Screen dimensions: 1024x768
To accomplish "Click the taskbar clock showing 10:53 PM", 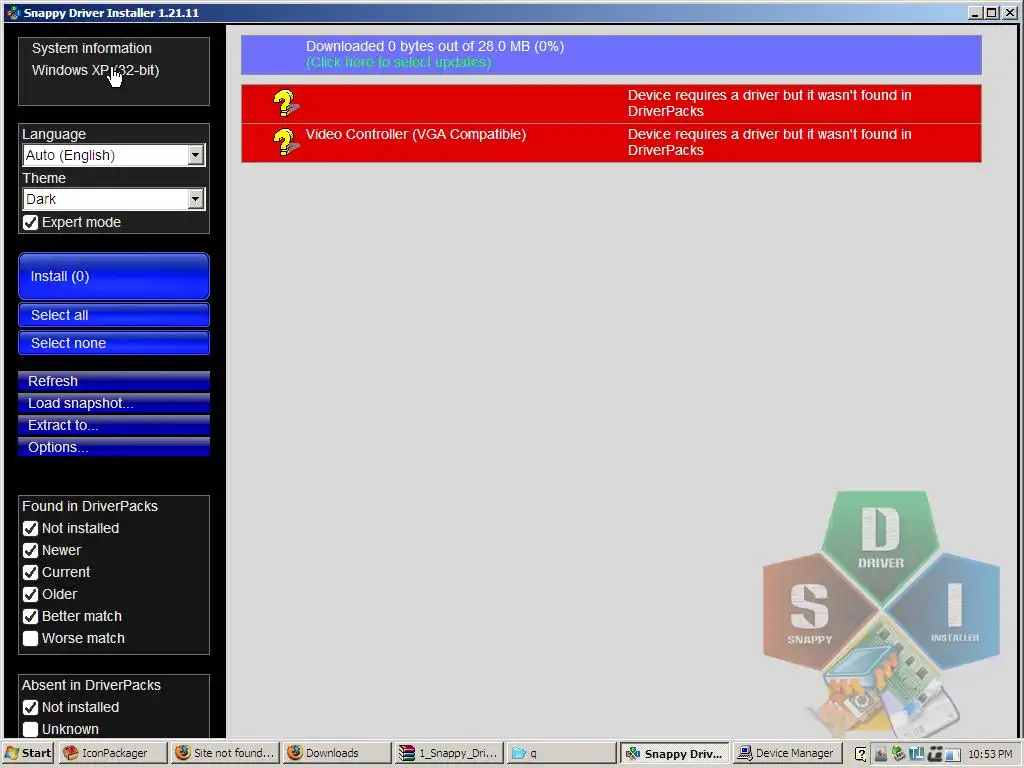I will [990, 754].
